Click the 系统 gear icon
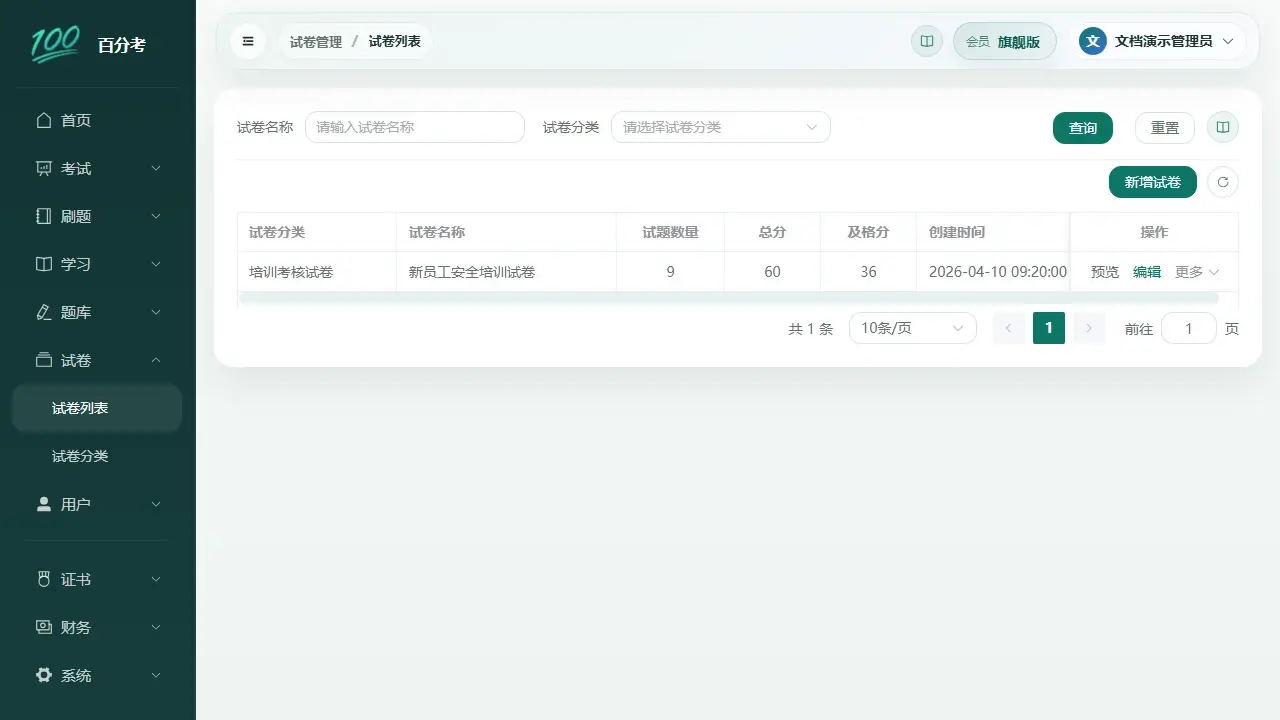The height and width of the screenshot is (720, 1280). coord(43,675)
